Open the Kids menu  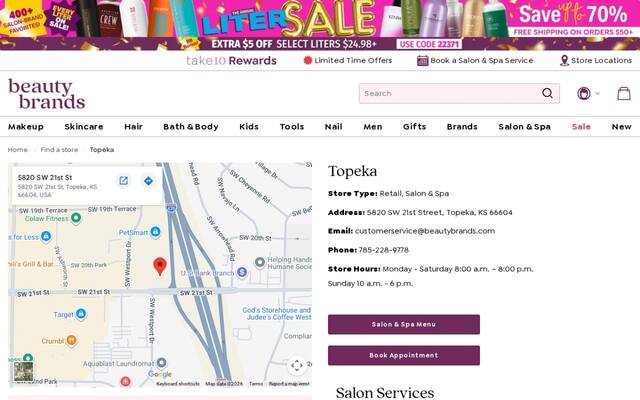click(249, 127)
